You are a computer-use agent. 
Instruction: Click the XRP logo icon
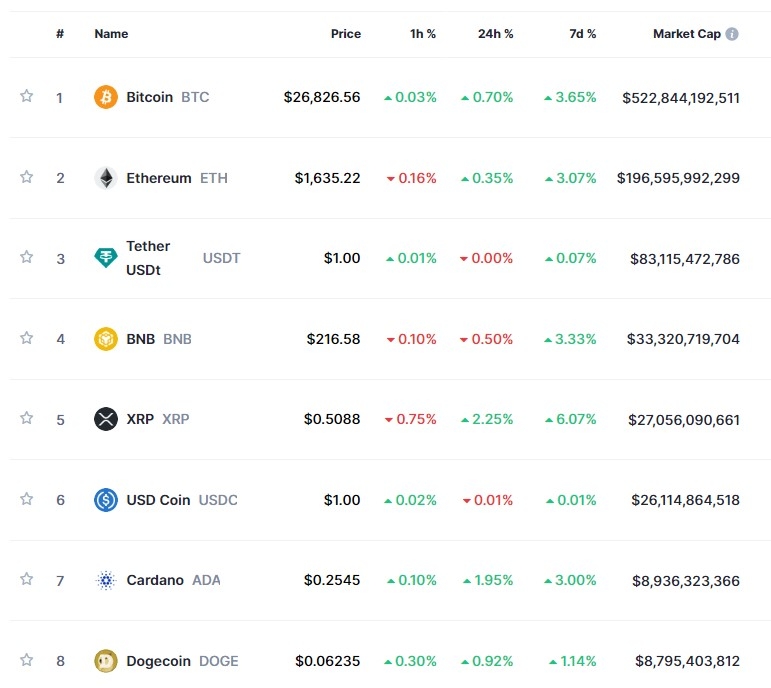(106, 419)
